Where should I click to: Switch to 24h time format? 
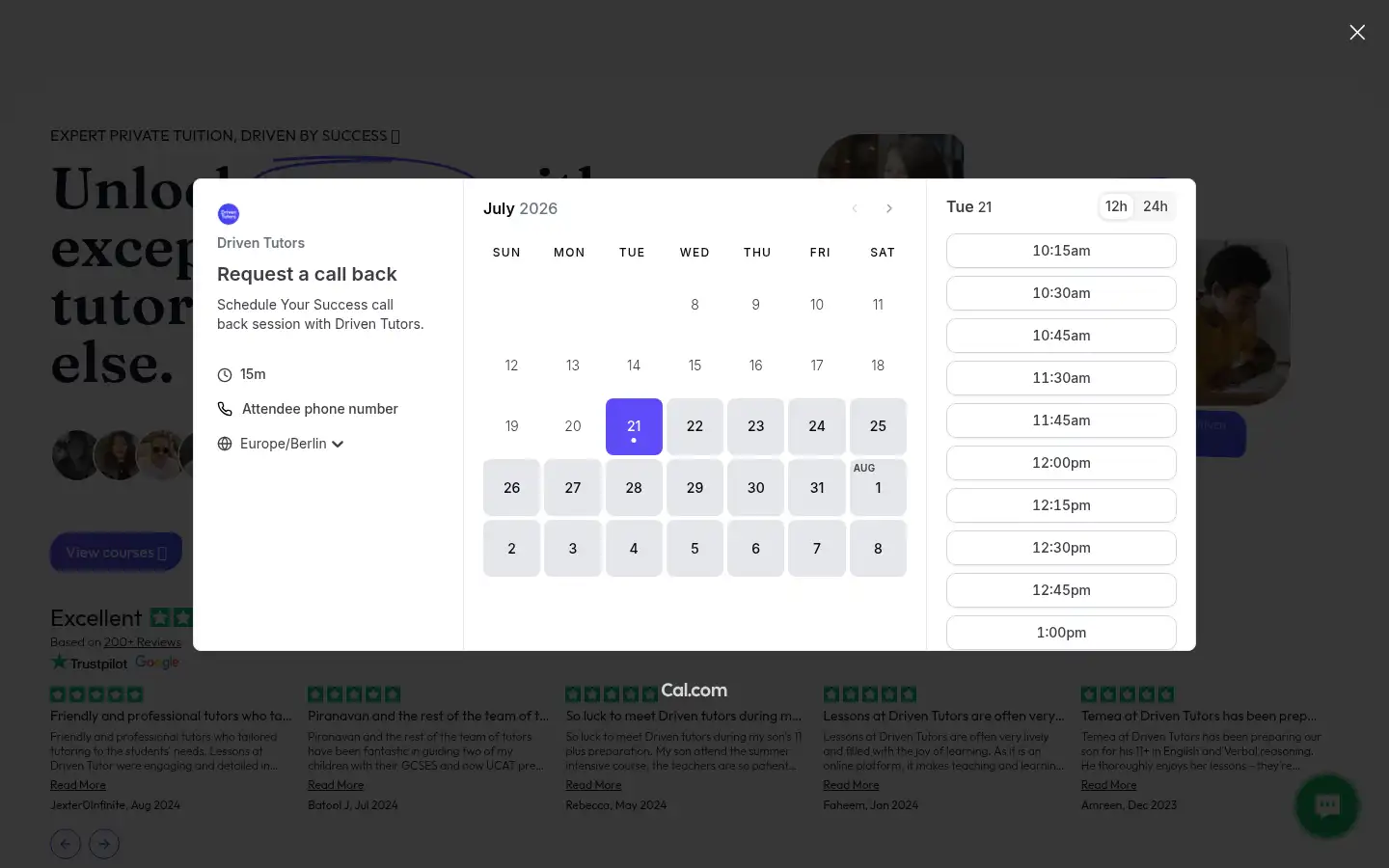(x=1156, y=206)
